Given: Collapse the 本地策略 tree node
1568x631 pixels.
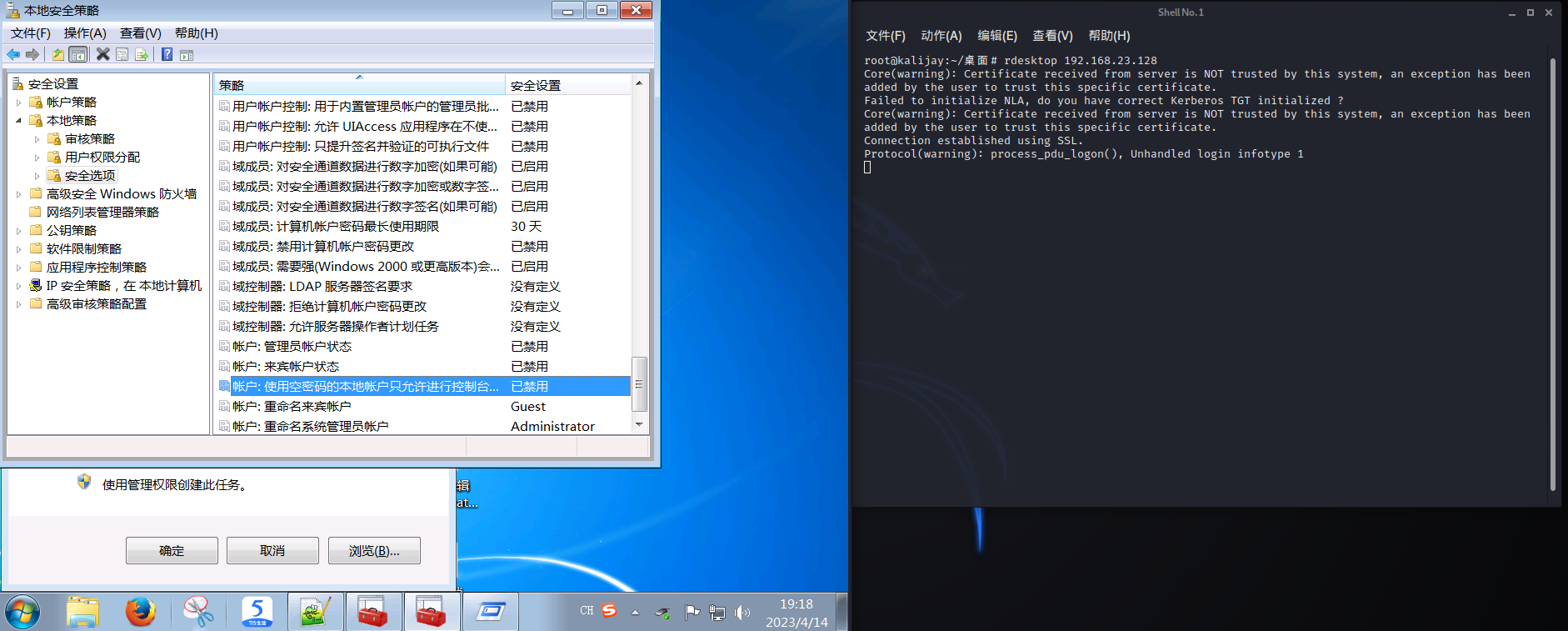Looking at the screenshot, I should tap(19, 121).
